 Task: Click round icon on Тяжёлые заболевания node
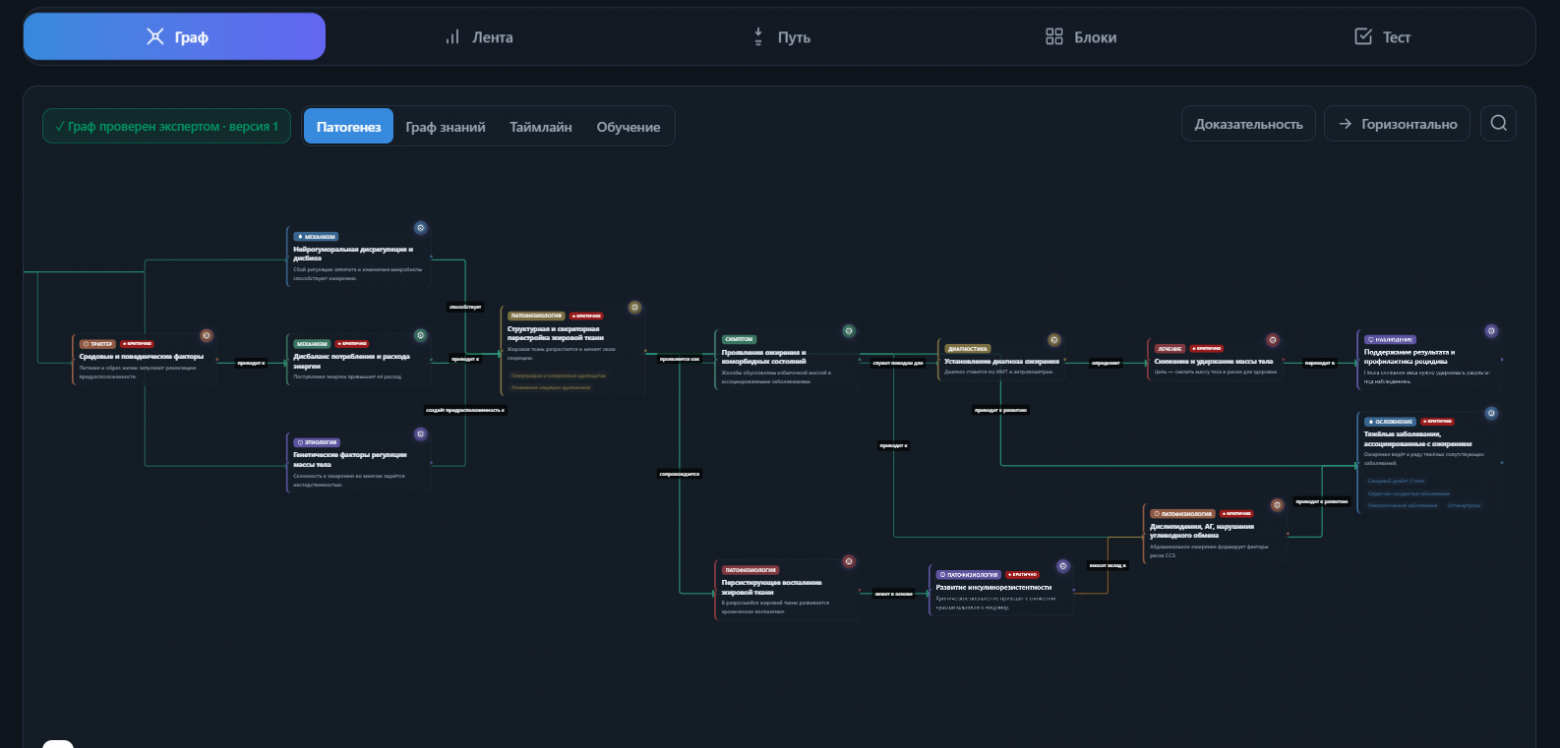(1491, 413)
